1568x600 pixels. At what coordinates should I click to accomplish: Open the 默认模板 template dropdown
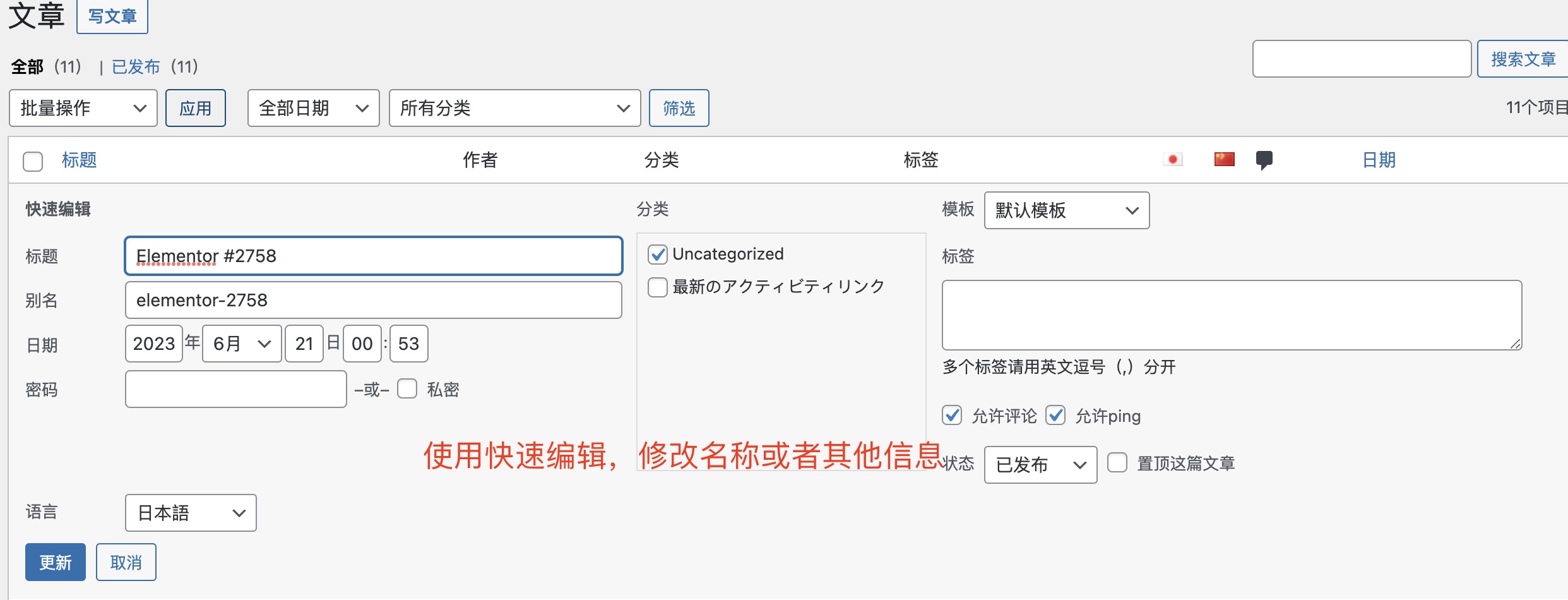point(1066,210)
